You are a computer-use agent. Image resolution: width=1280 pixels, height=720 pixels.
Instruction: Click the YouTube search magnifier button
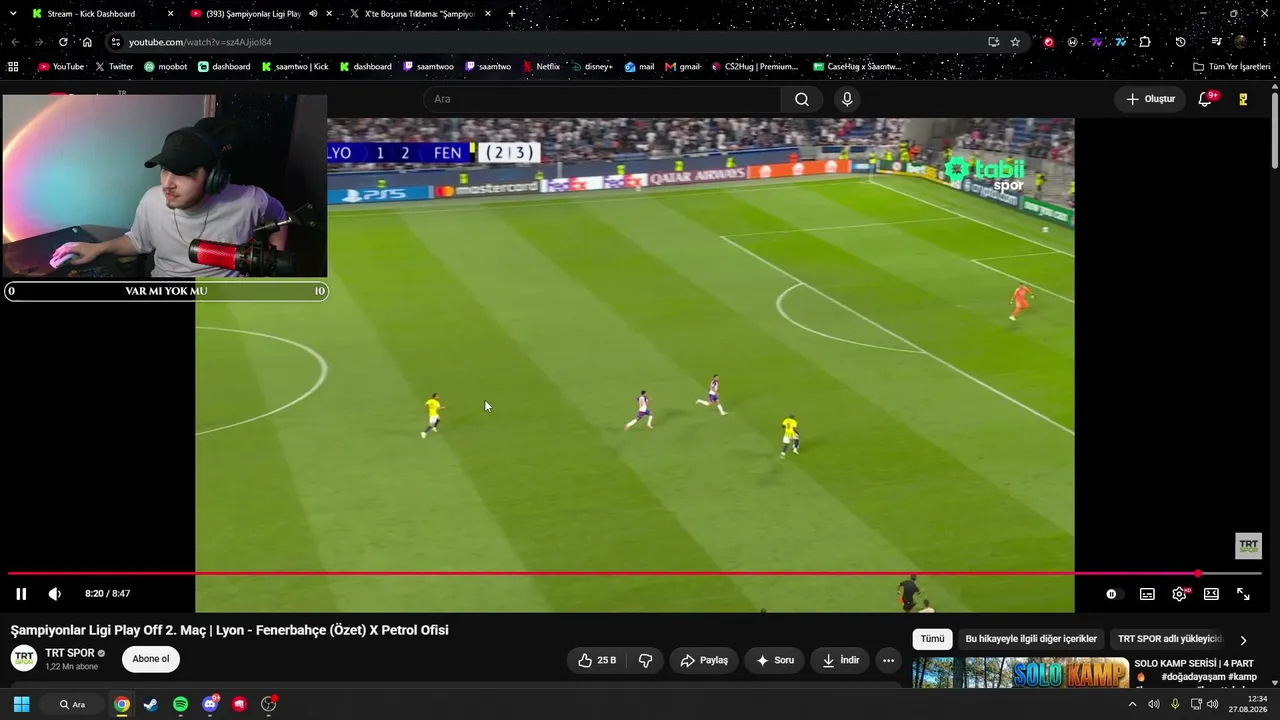(802, 99)
